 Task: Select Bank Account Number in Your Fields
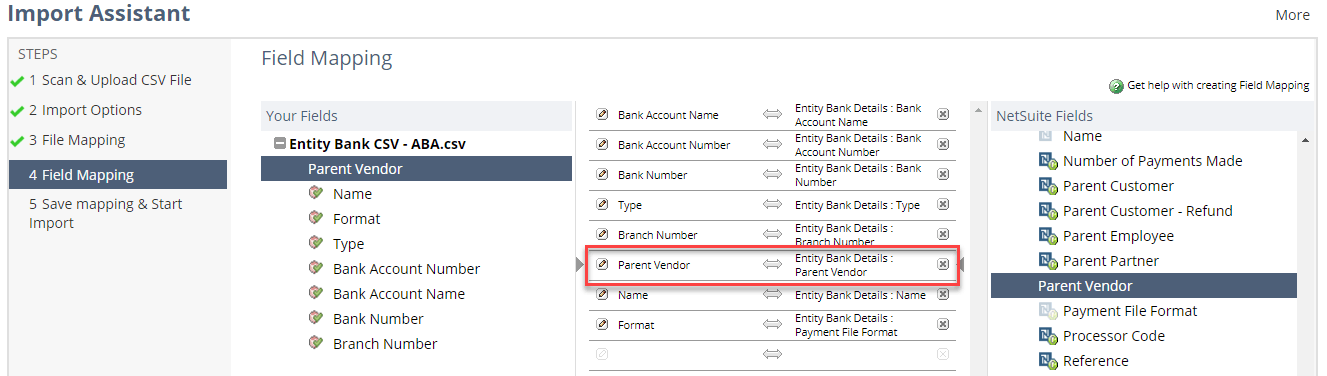(x=407, y=269)
